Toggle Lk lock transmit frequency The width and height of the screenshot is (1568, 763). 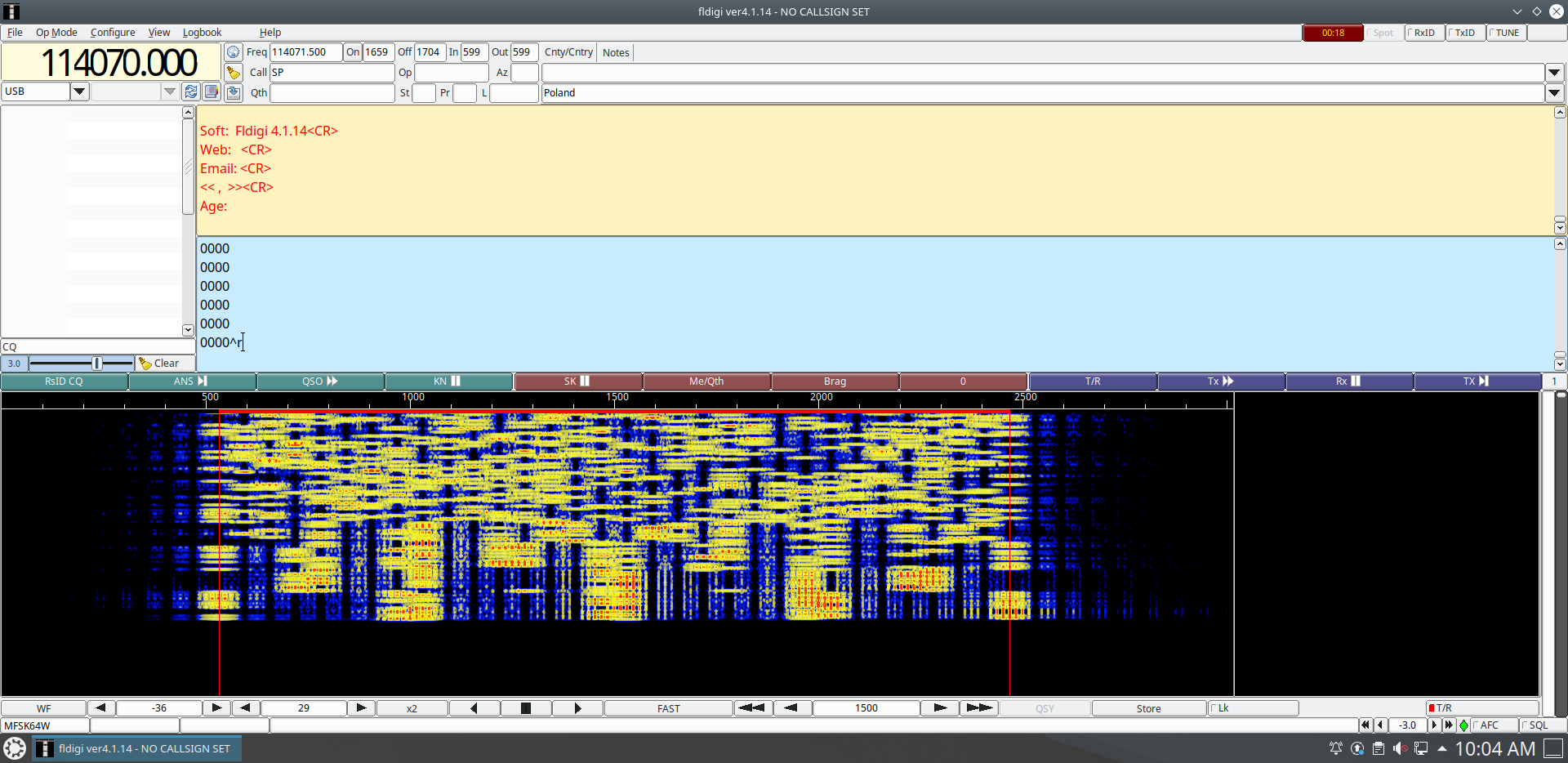[1253, 708]
